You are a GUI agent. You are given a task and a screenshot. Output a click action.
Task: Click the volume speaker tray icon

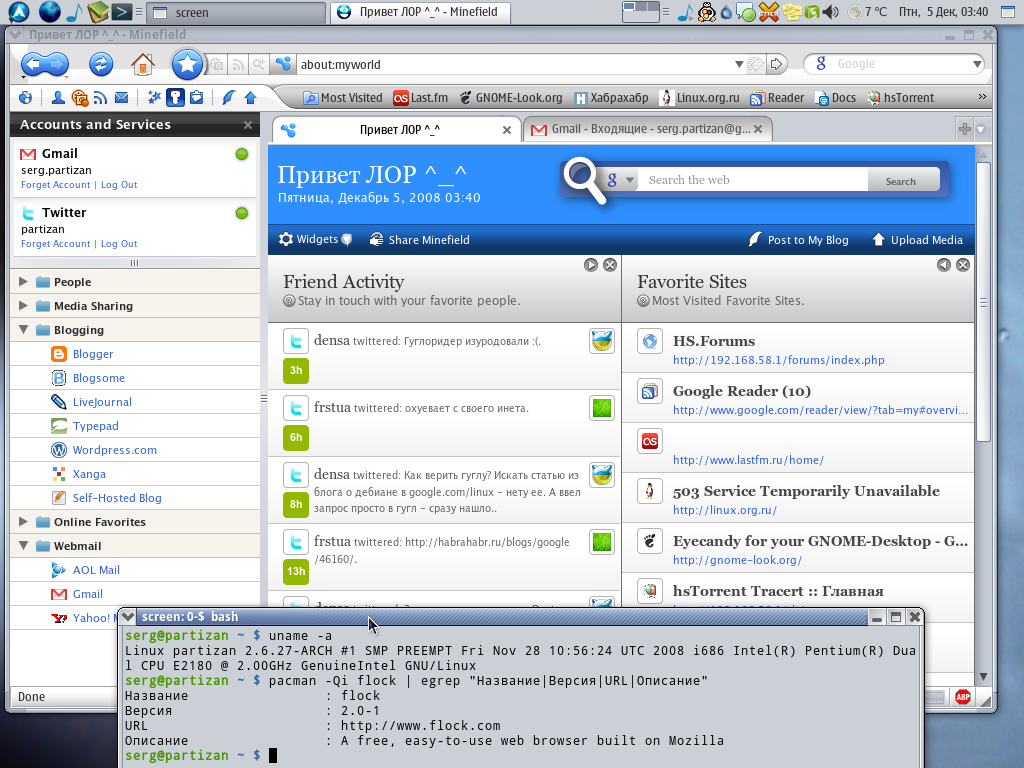click(831, 12)
